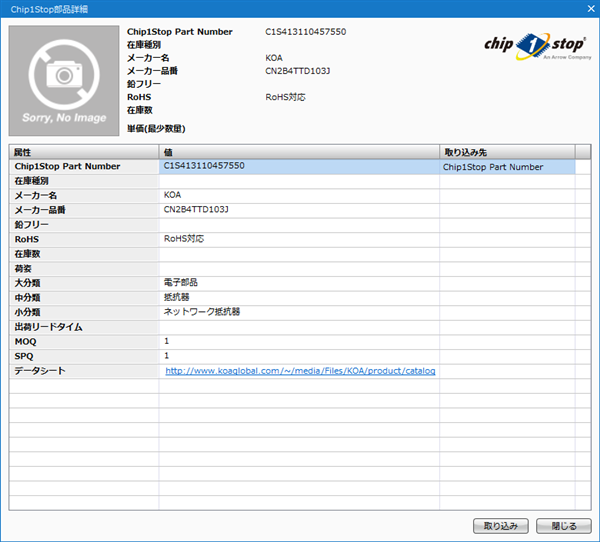Select the 大分類 row label

coord(27,283)
